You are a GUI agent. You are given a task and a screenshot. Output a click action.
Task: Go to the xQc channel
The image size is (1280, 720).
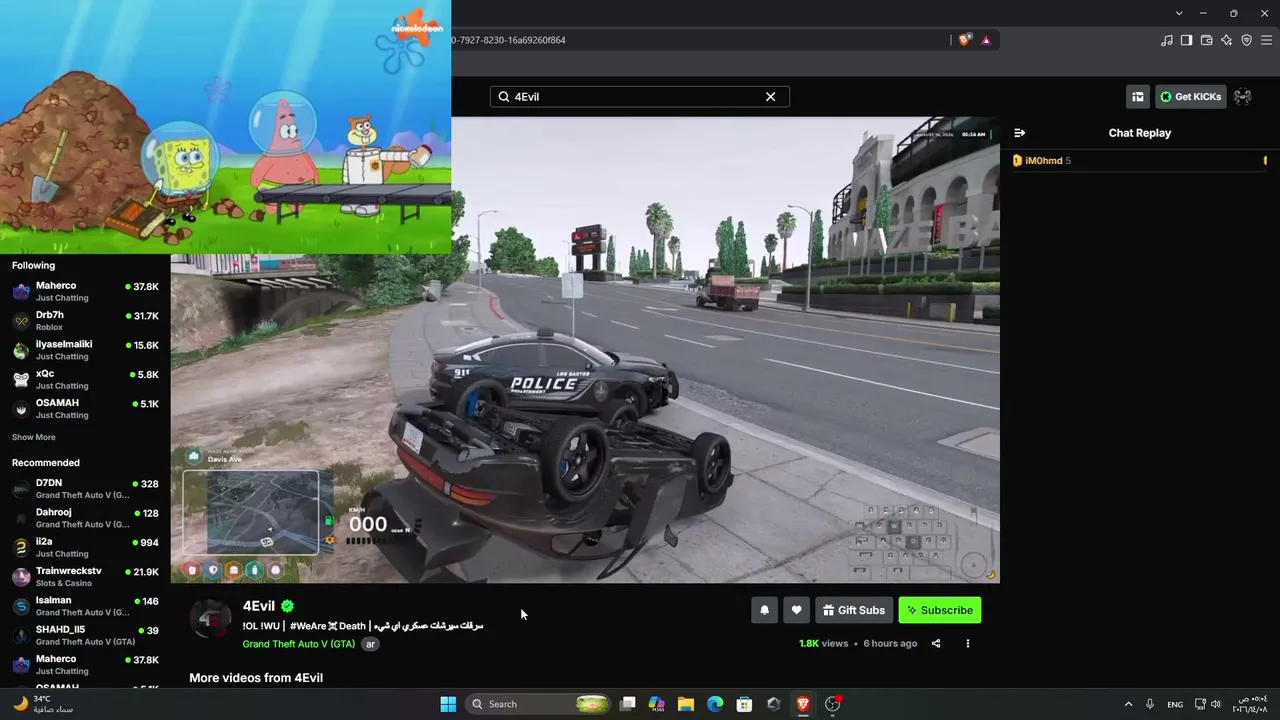[x=85, y=379]
